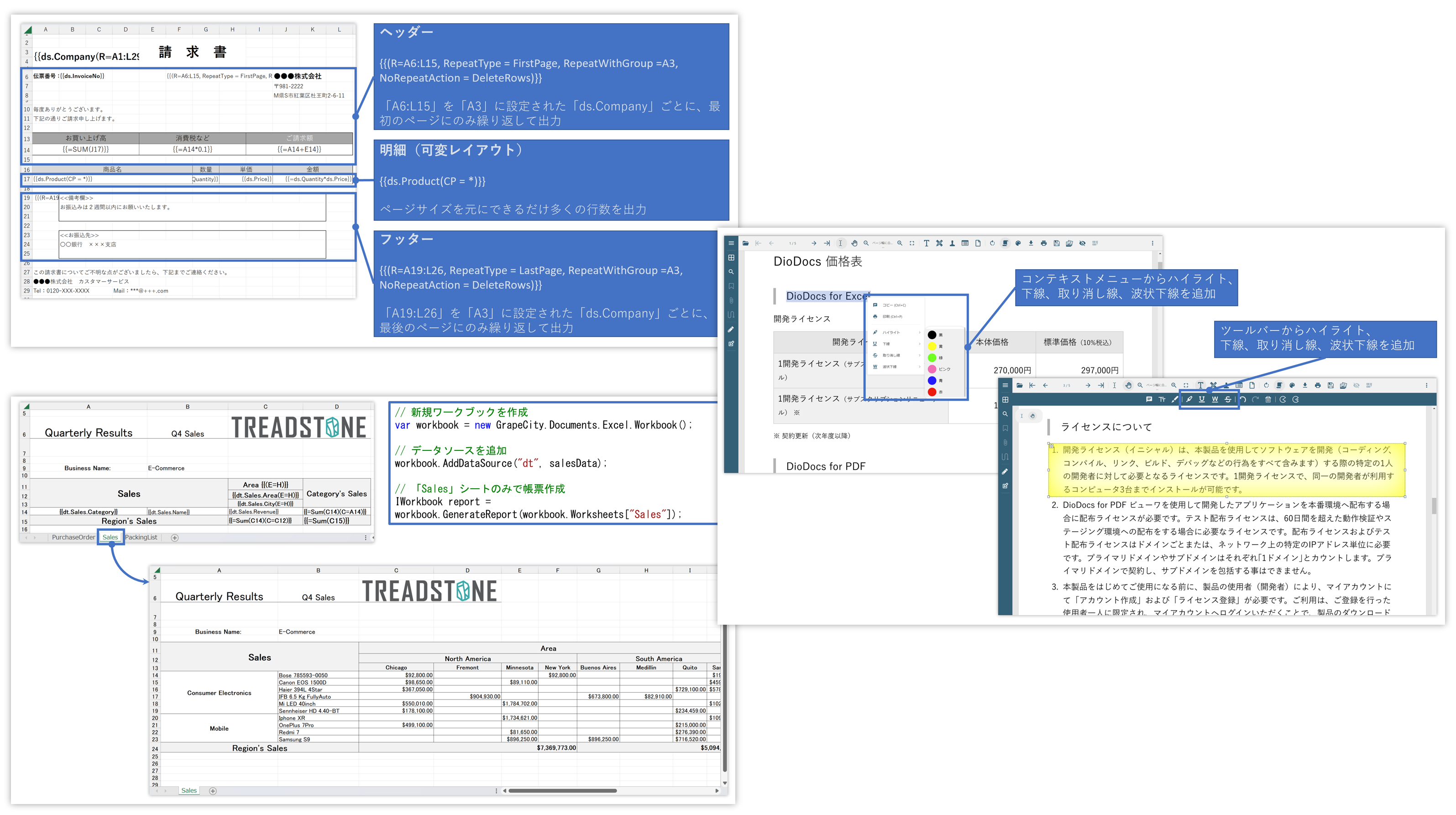Screen dimensions: 1456x815
Task: Open thumbnails panel in 1/5 viewer sidebar
Action: coord(731,258)
